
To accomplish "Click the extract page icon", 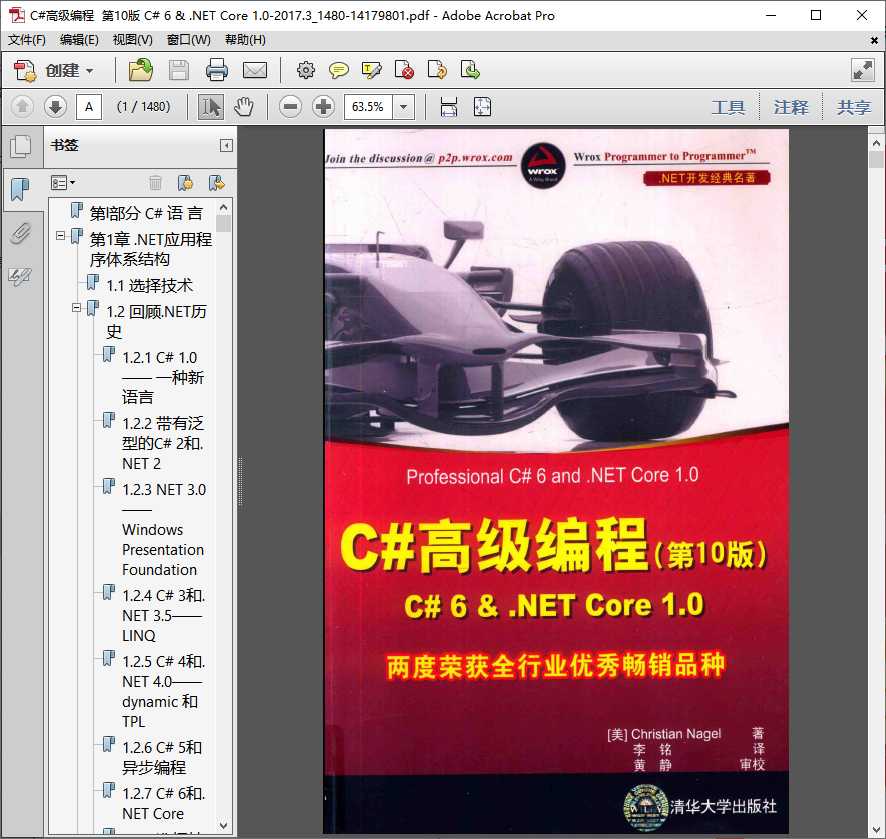I will coord(470,71).
